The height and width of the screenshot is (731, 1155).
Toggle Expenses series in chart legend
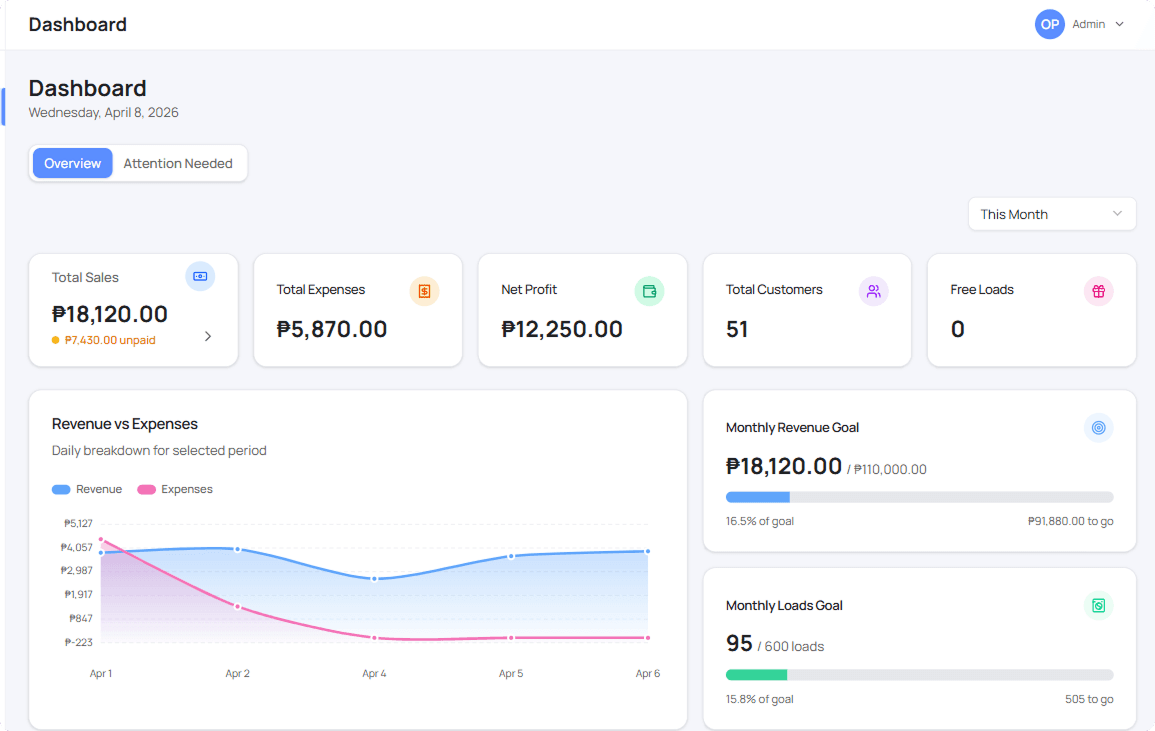pyautogui.click(x=175, y=490)
